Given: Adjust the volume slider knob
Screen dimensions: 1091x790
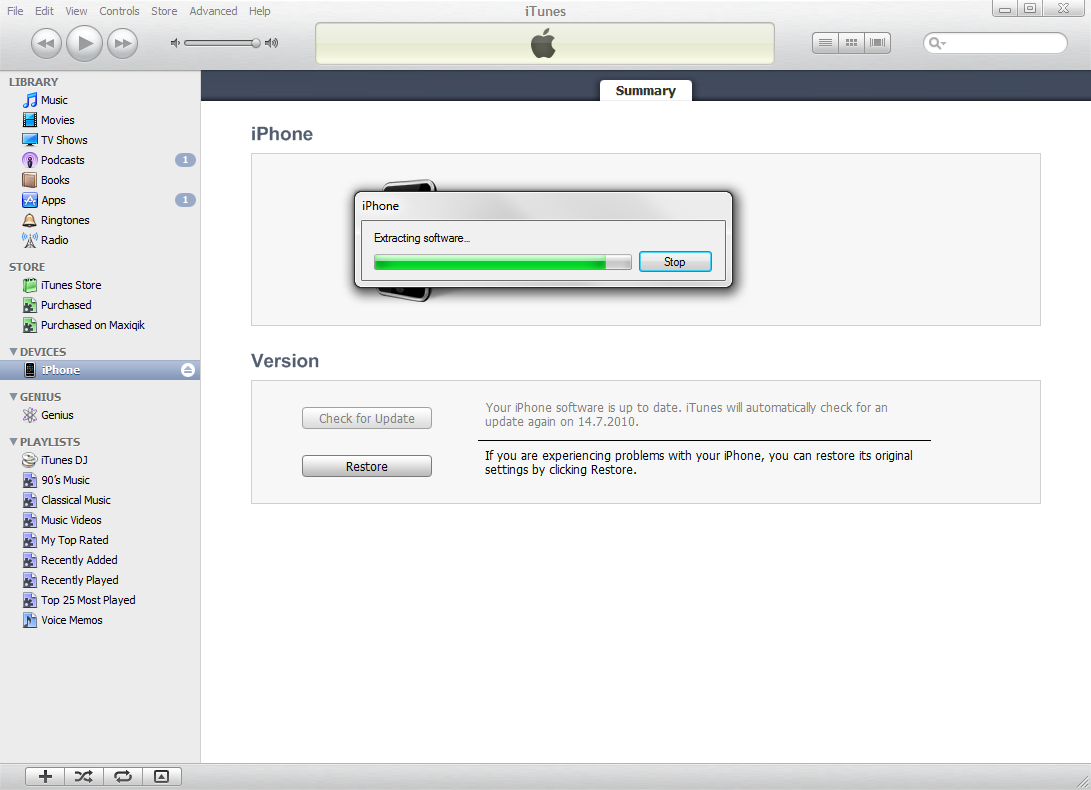Looking at the screenshot, I should tap(255, 43).
